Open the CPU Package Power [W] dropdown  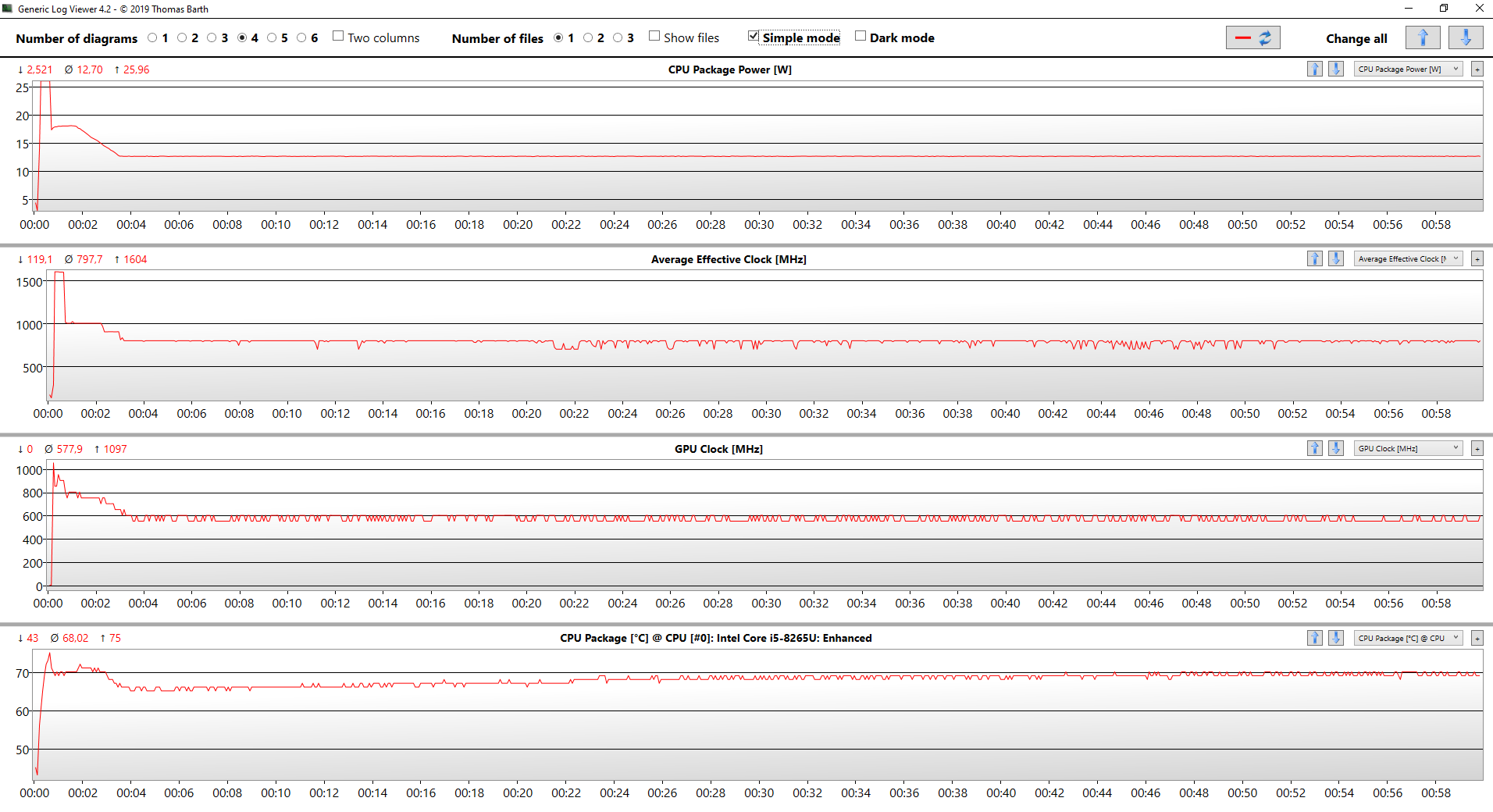[1408, 69]
